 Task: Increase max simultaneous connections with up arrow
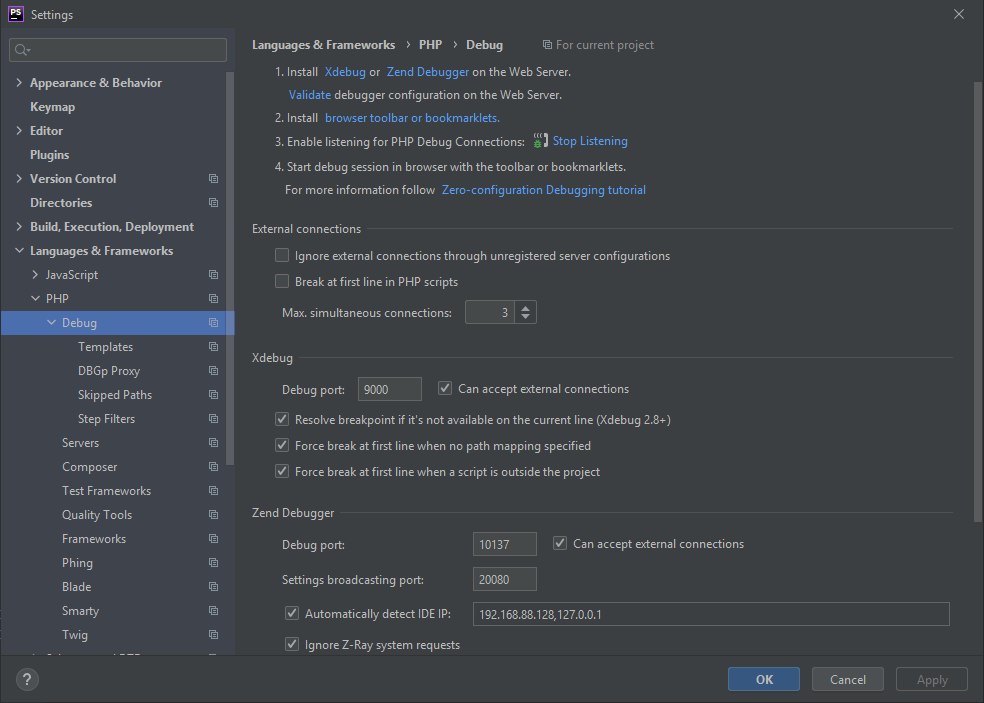(x=525, y=307)
